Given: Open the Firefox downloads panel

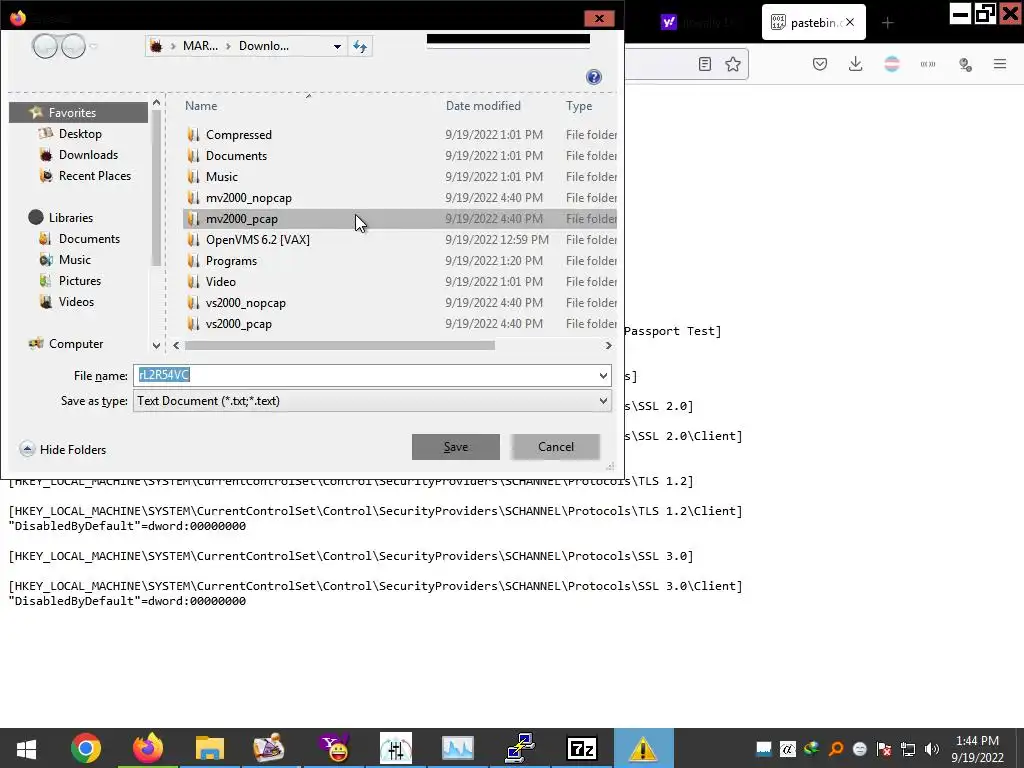Looking at the screenshot, I should (x=856, y=64).
